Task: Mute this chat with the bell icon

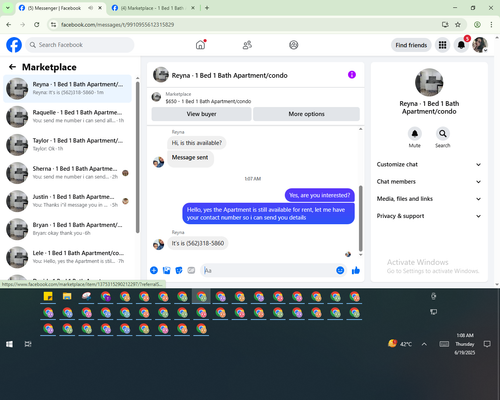Action: point(414,134)
